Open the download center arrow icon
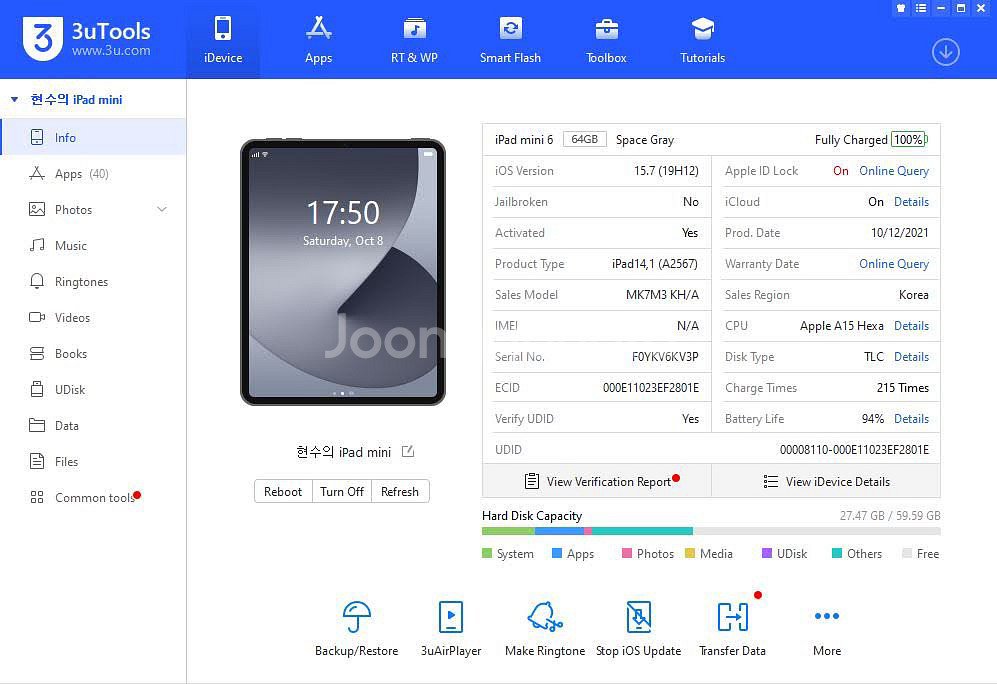The image size is (997, 684). (945, 52)
